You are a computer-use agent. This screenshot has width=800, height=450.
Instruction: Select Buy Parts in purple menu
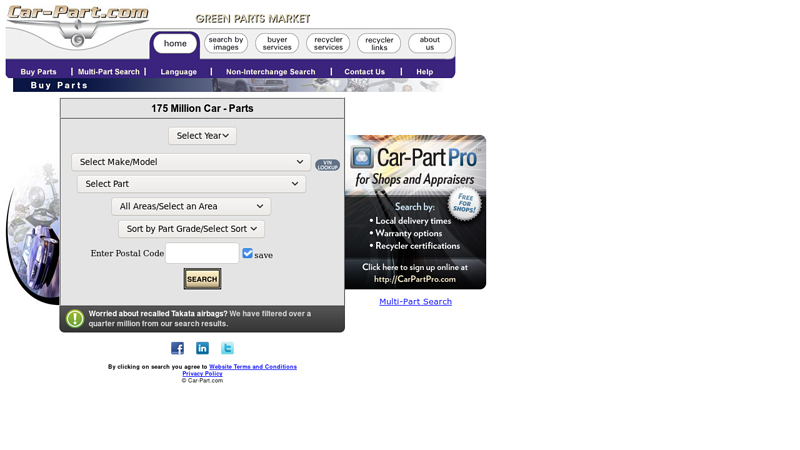38,72
